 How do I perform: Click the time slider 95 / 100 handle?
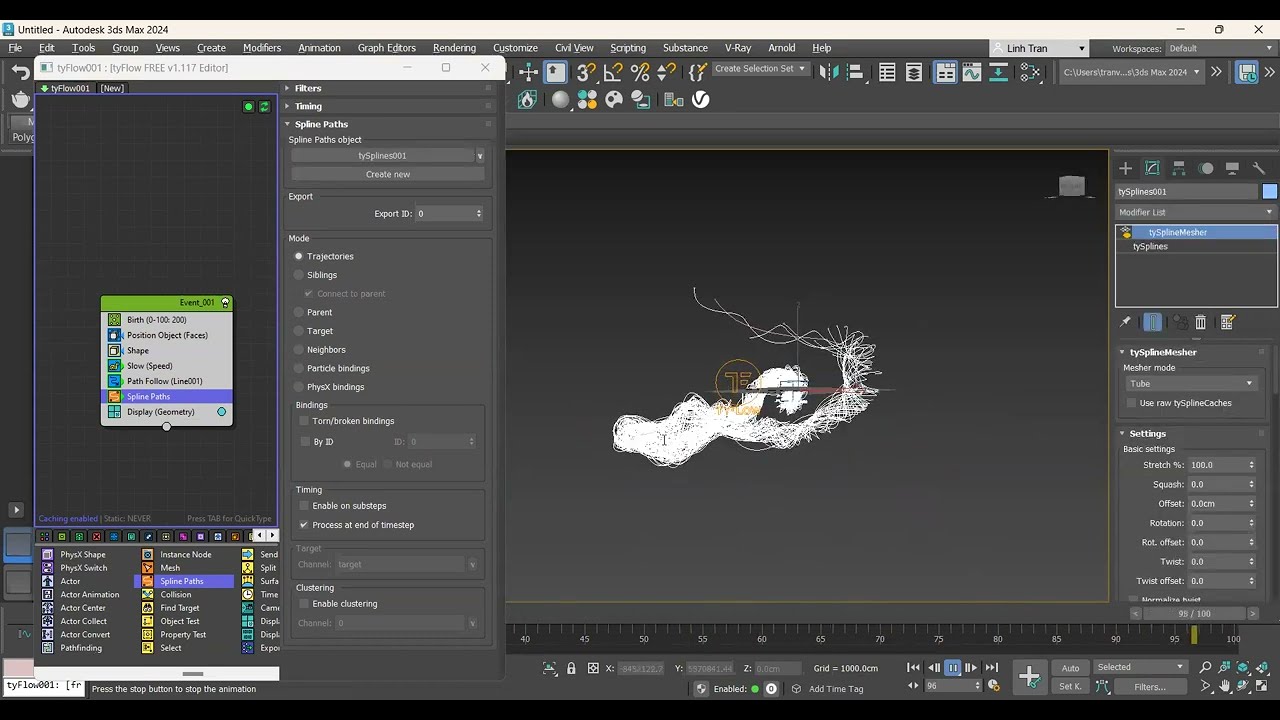(1193, 614)
